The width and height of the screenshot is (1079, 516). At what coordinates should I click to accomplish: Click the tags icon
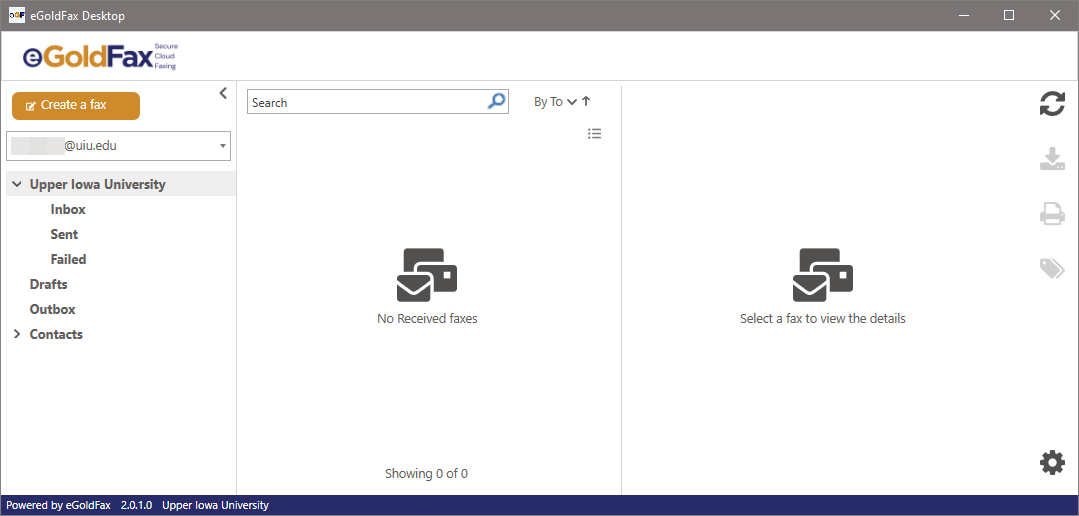point(1052,268)
